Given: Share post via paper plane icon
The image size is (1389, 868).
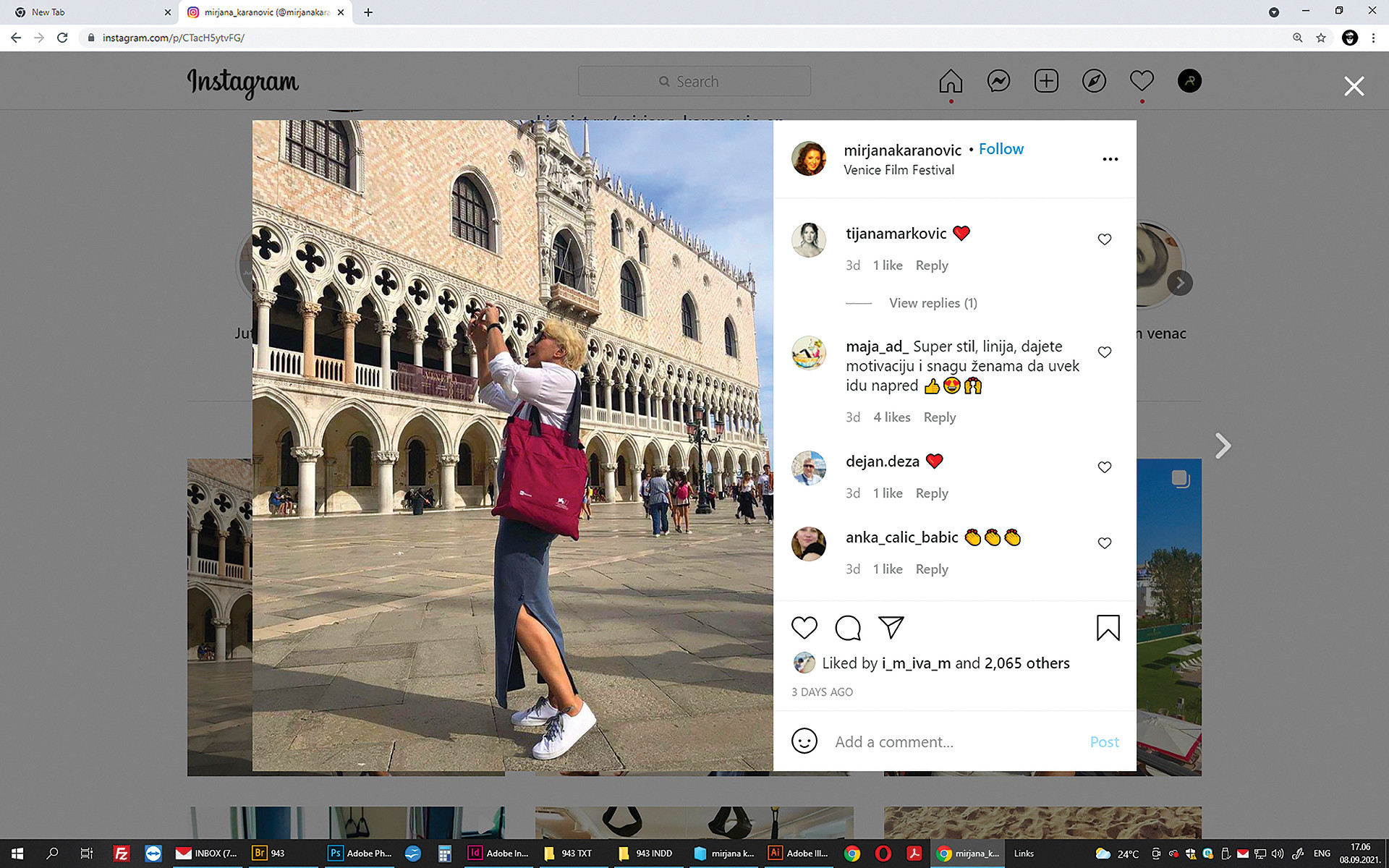Looking at the screenshot, I should [x=891, y=627].
